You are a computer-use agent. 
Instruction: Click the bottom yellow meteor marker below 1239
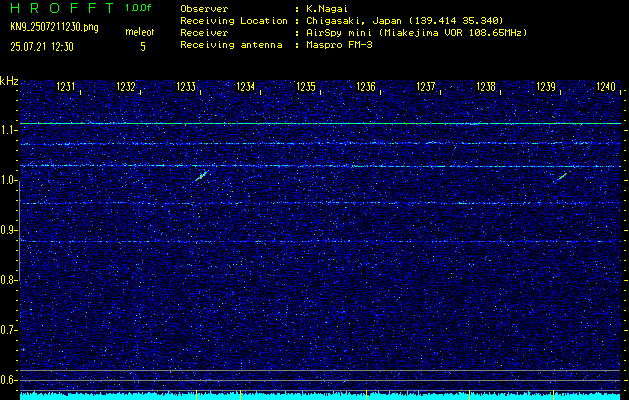(554, 395)
